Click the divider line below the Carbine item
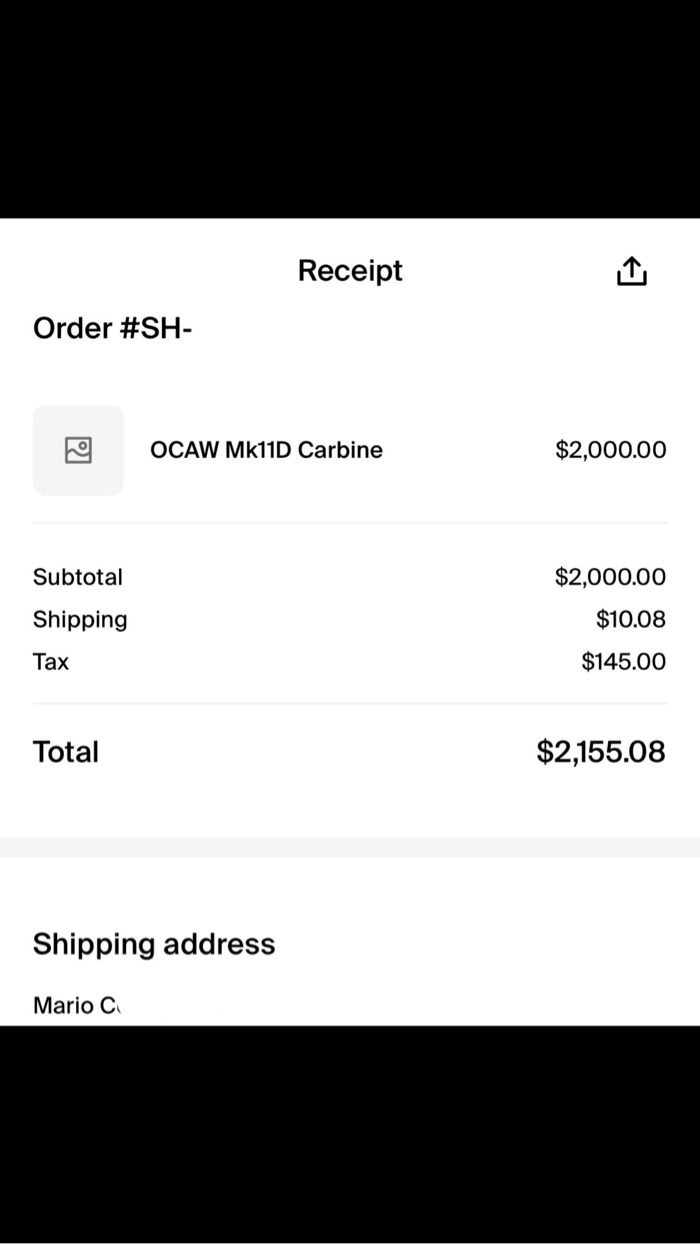 [x=350, y=522]
